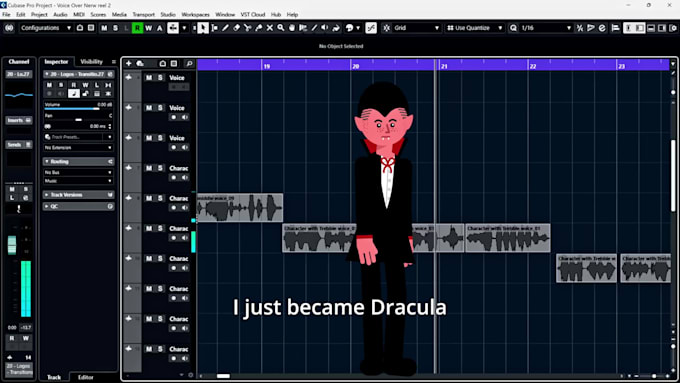Show or hide the right zone

coord(662,28)
